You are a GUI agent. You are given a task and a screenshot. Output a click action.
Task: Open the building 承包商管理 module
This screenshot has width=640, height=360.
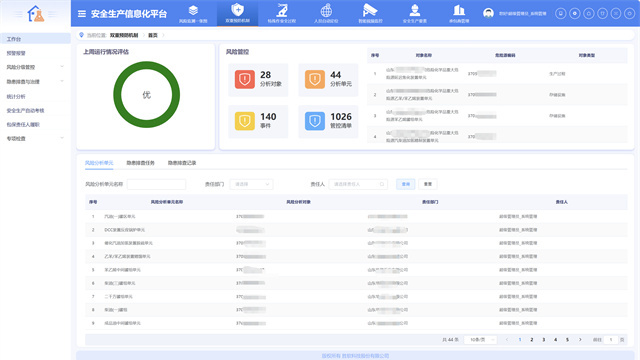point(459,10)
